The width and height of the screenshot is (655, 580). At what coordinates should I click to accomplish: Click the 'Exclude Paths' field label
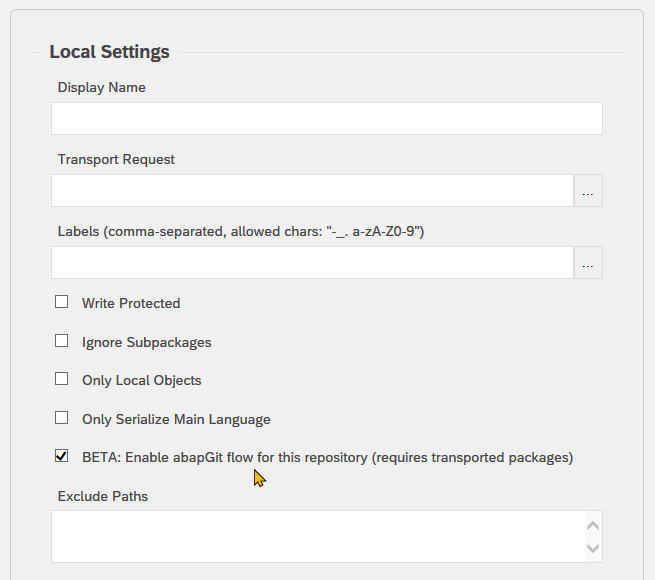click(x=103, y=496)
